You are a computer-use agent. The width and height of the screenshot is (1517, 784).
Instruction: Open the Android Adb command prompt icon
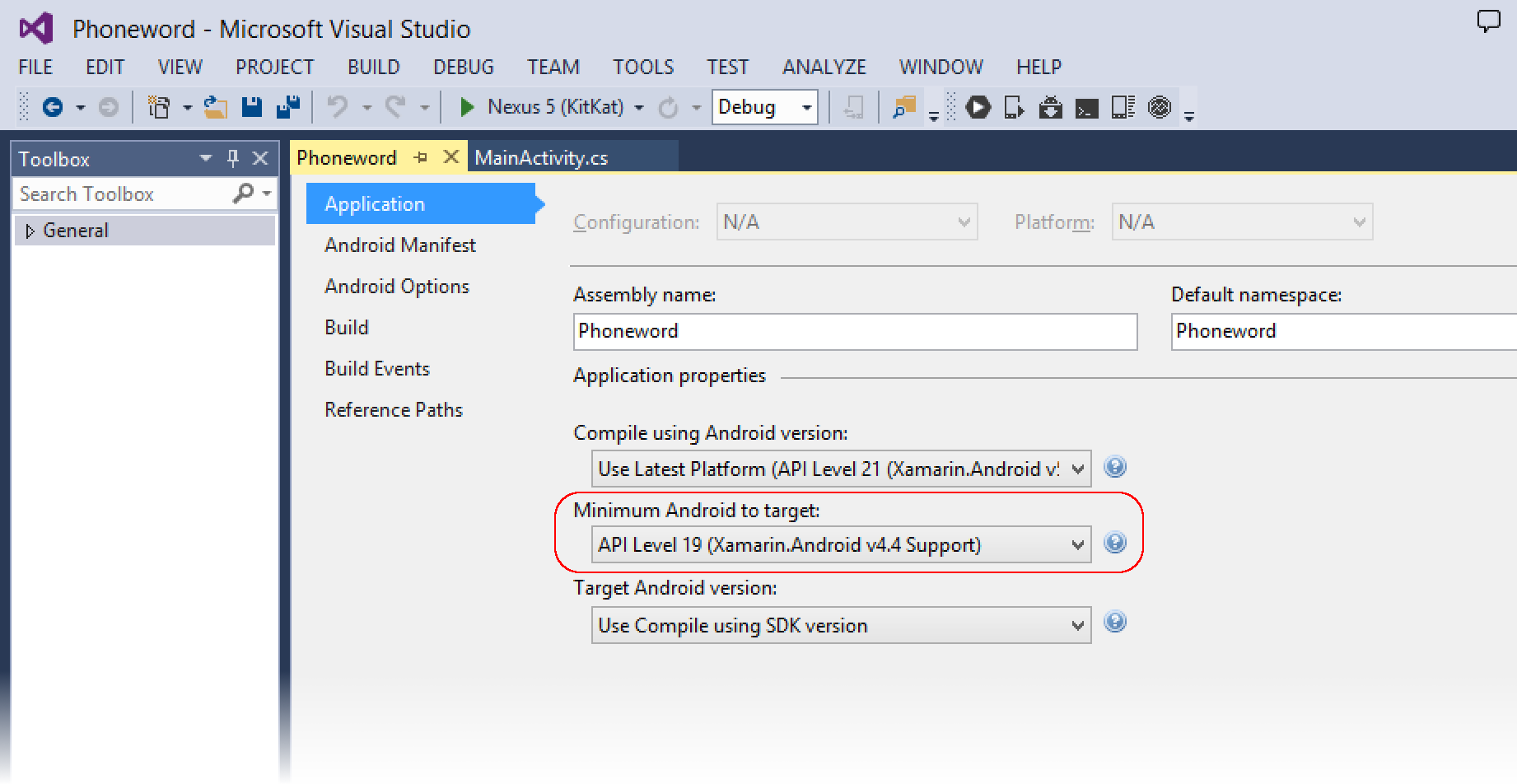tap(1086, 108)
